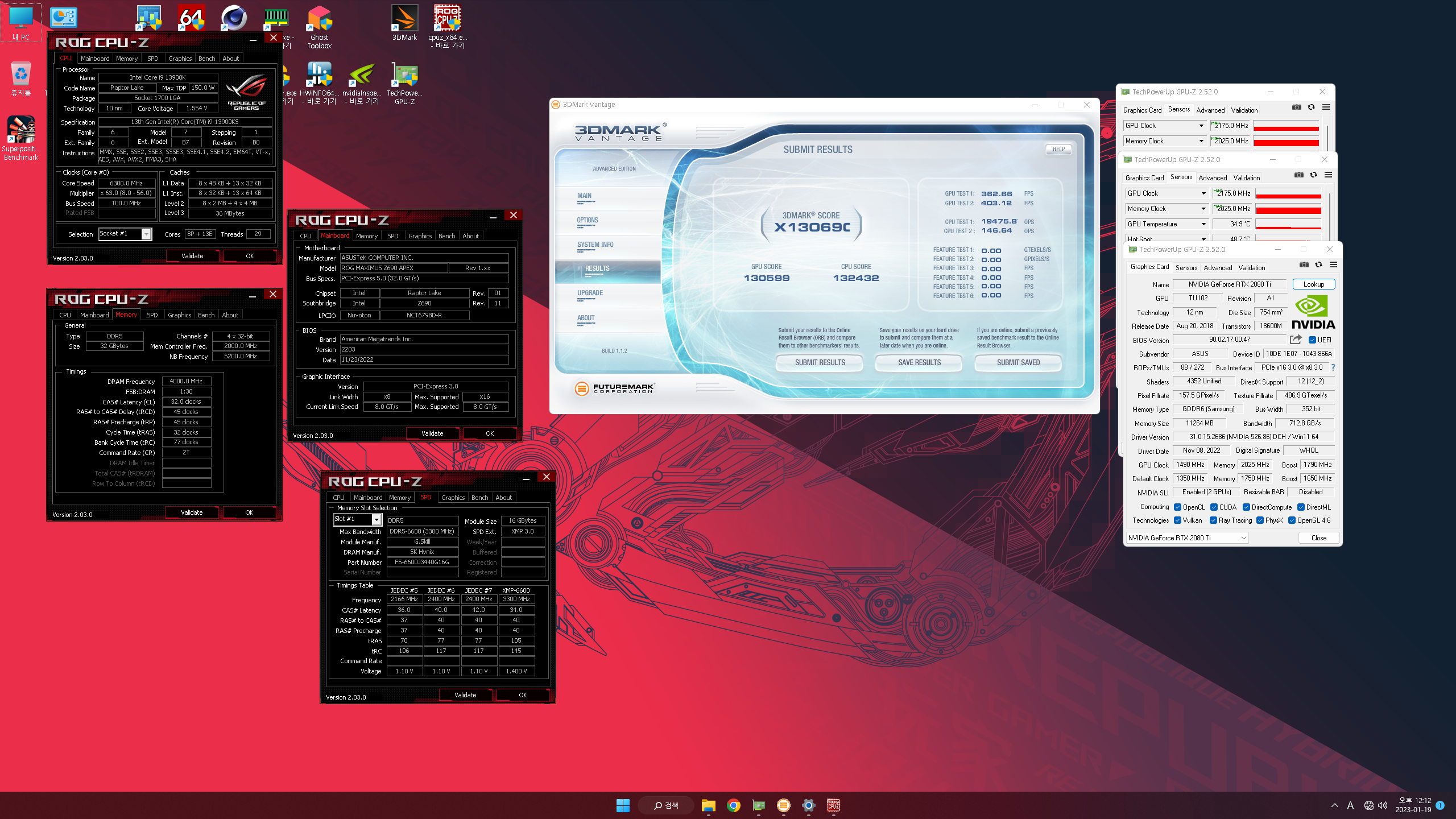1456x819 pixels.
Task: Open the Memory Clock dropdown in topmost GPU-Z window
Action: point(1164,141)
